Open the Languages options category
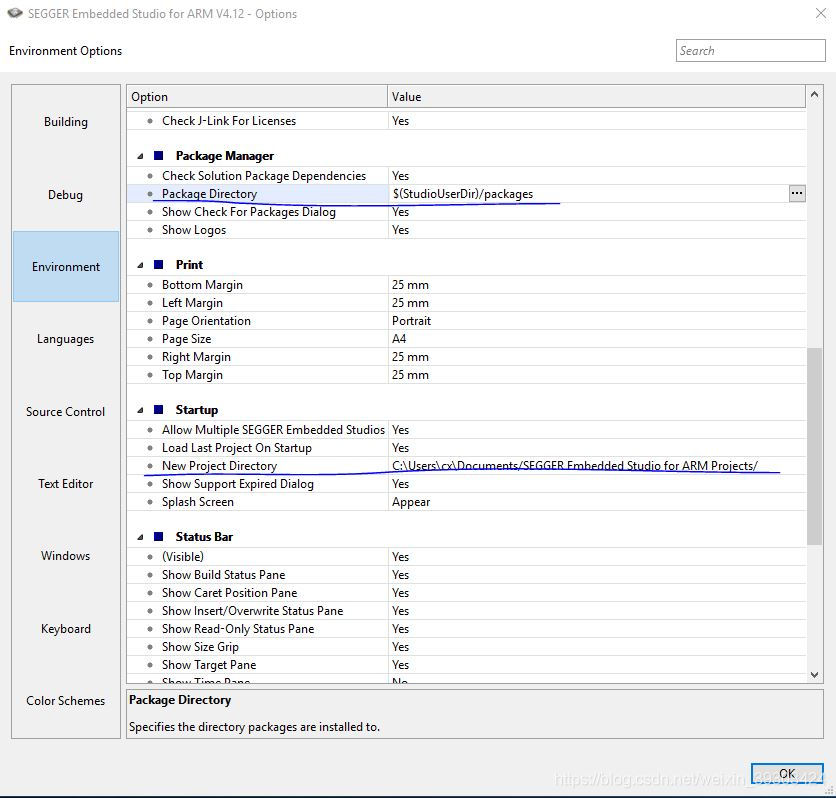The image size is (836, 798). pyautogui.click(x=66, y=339)
